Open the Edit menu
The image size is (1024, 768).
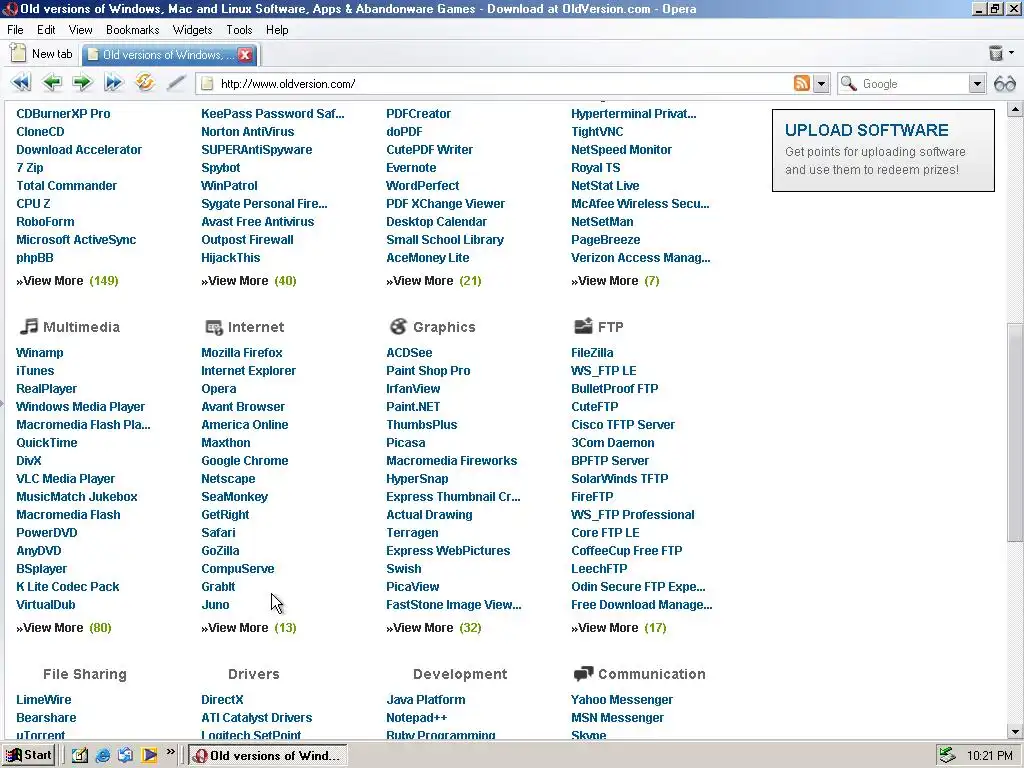(46, 30)
